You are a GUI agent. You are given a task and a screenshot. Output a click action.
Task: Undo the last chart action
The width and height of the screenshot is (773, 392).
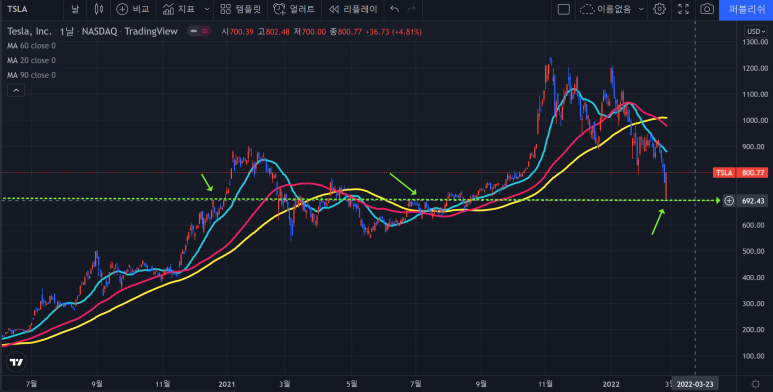(394, 9)
